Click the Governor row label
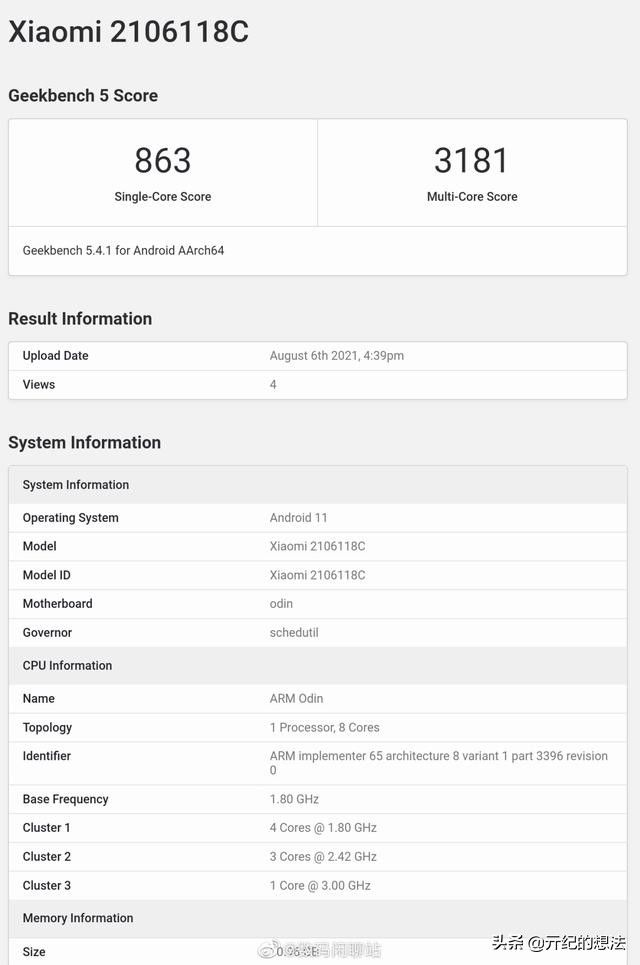 pos(47,633)
